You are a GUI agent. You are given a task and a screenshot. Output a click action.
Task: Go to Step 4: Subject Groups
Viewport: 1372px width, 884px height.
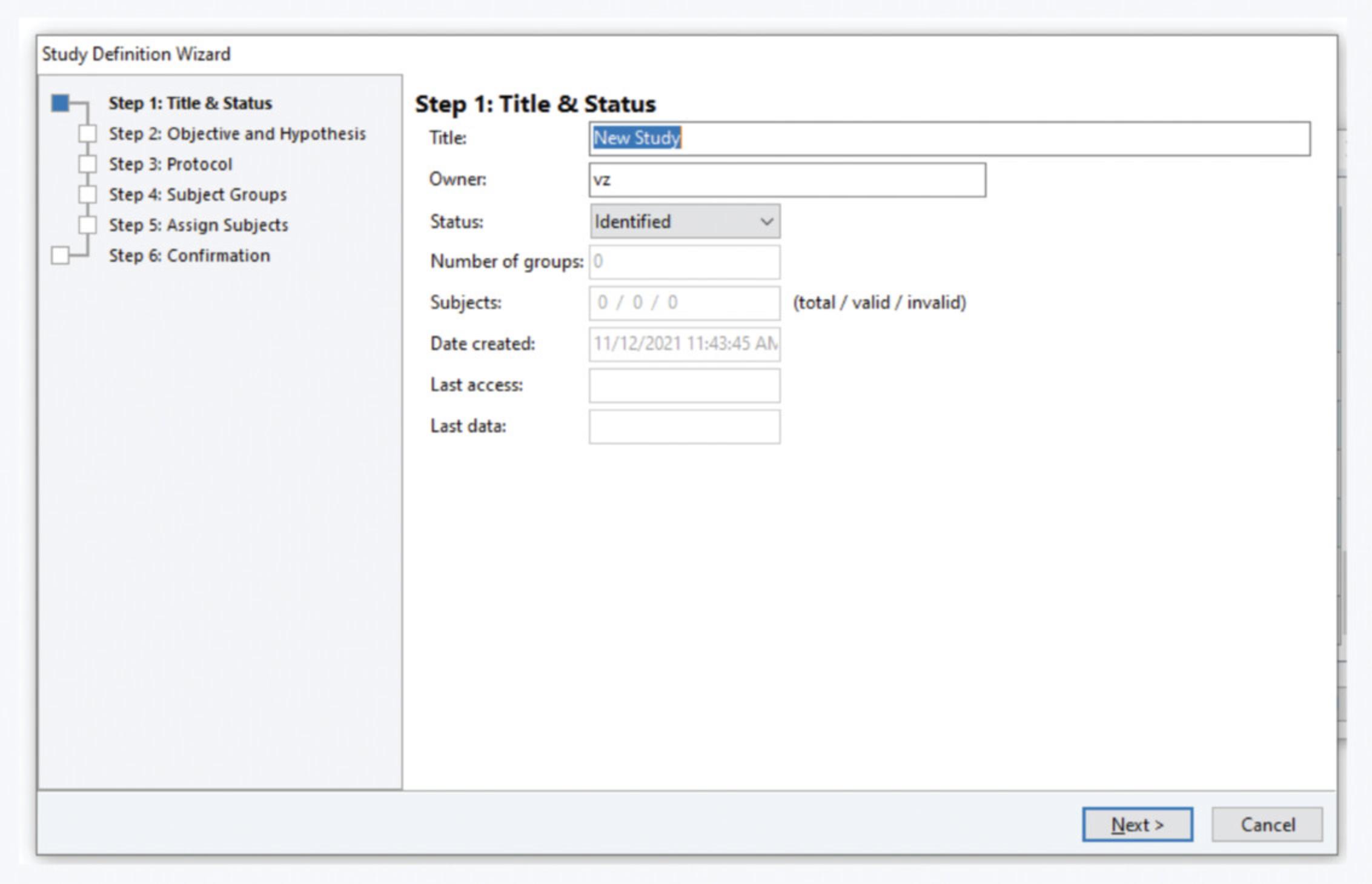[197, 194]
